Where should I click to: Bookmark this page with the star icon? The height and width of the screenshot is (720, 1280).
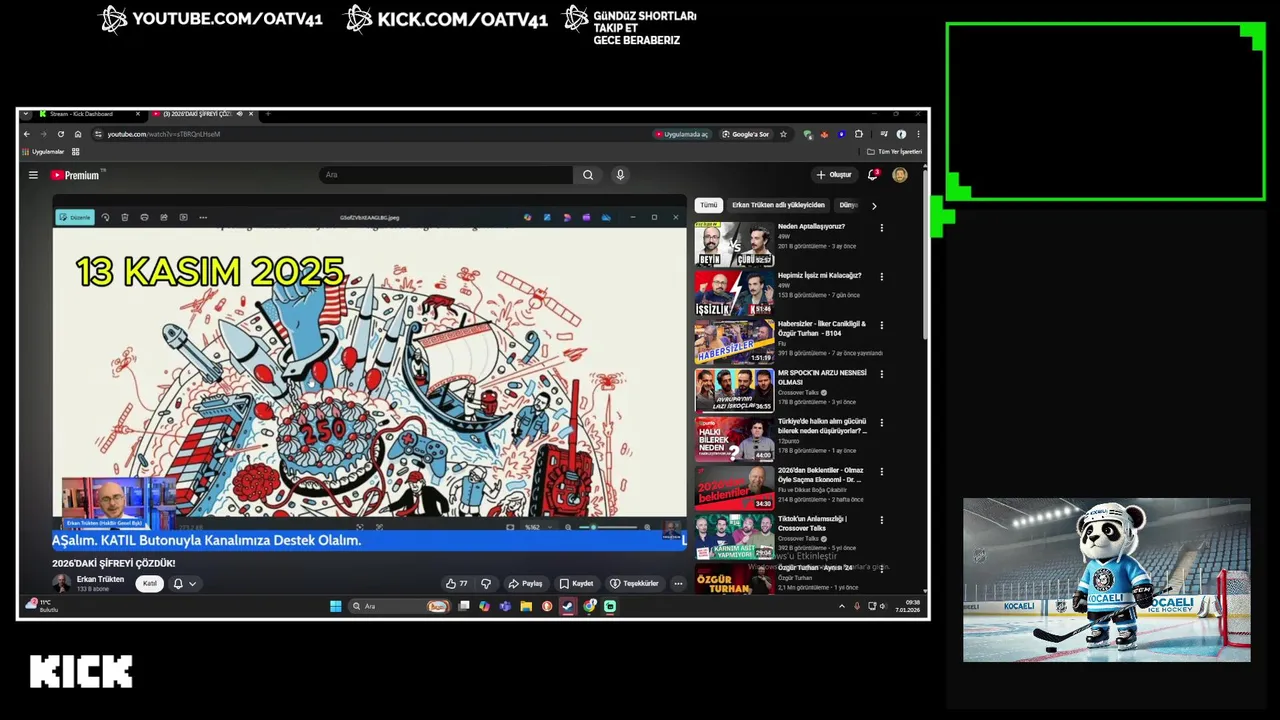coord(783,134)
